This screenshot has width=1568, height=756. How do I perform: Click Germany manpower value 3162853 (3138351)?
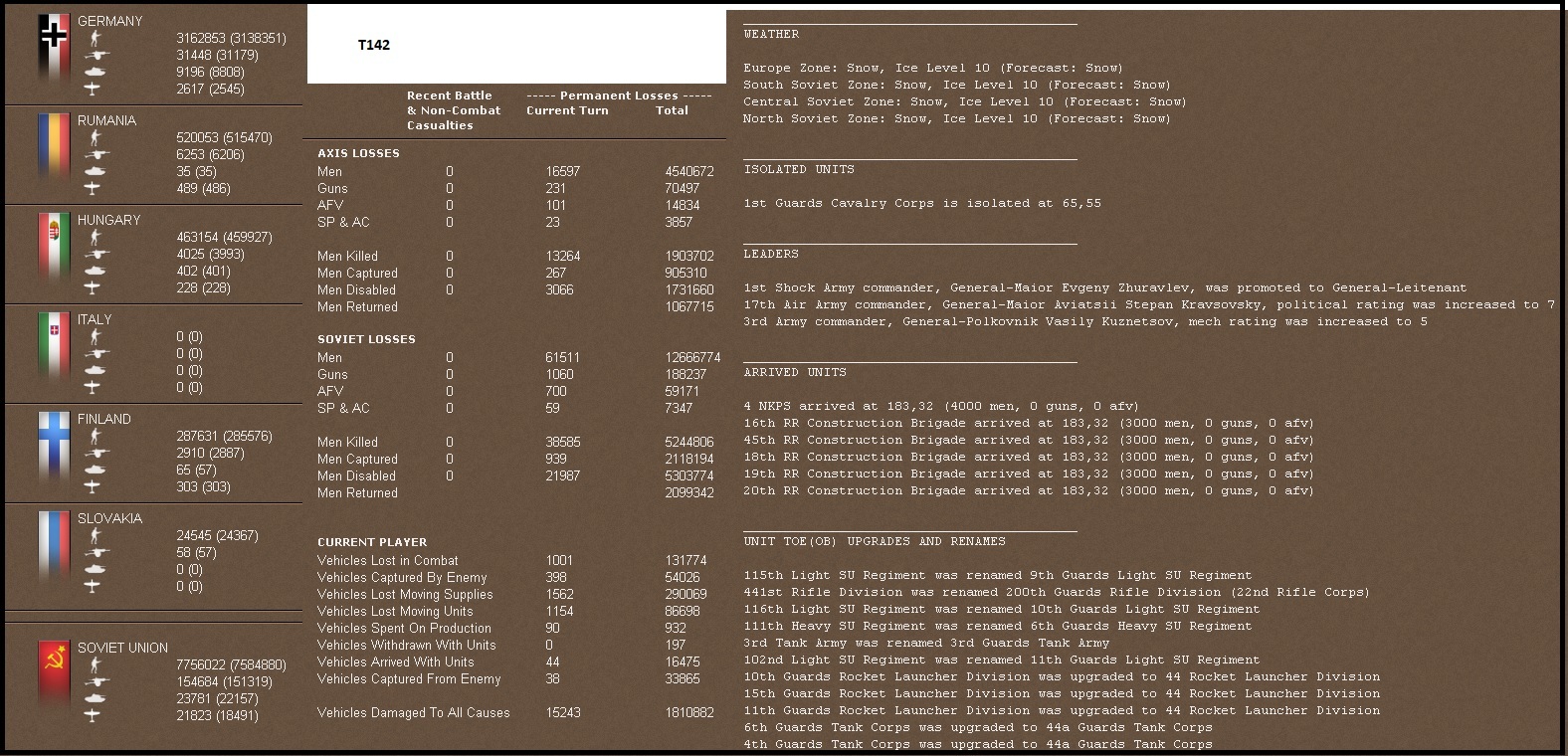pos(231,38)
